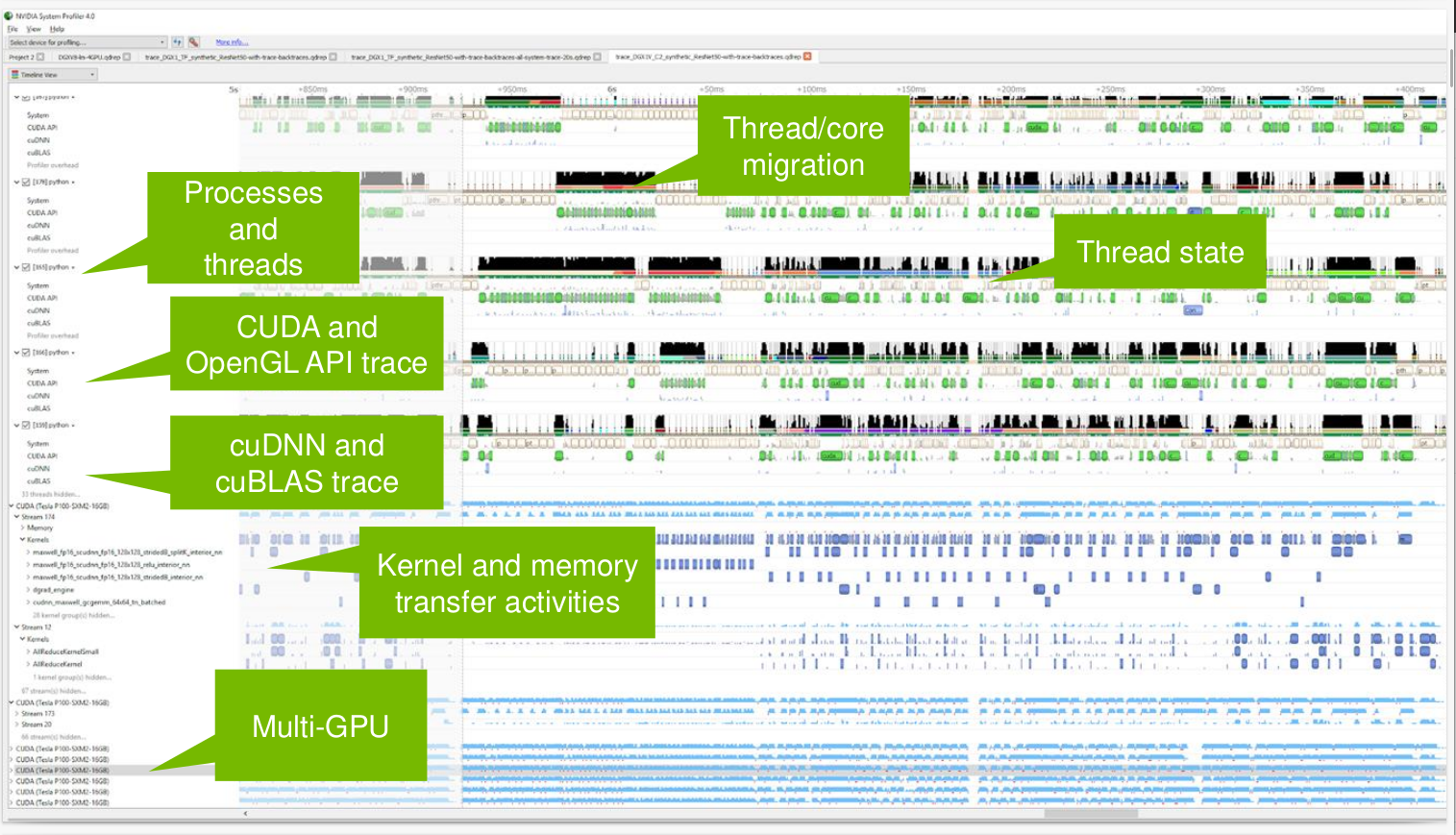Collapse the Stream 174 tree node

(x=17, y=517)
